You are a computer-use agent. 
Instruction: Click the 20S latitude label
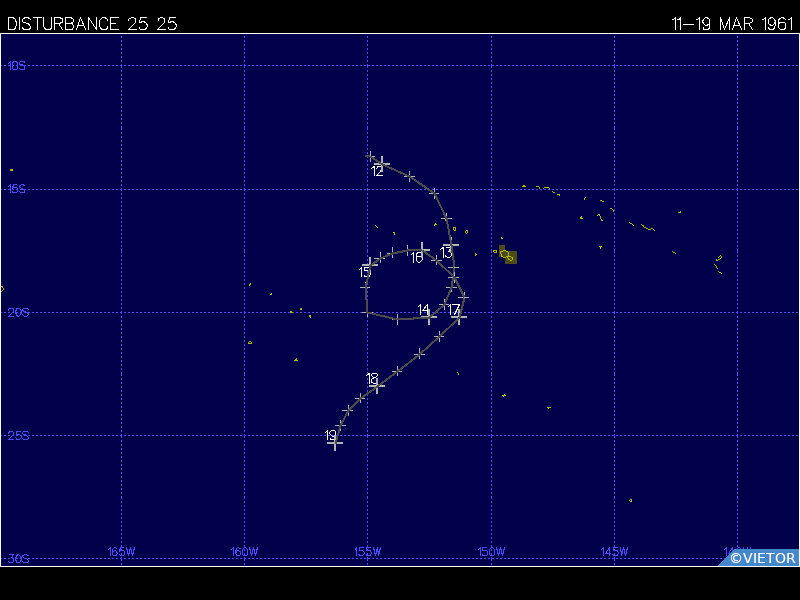[16, 312]
